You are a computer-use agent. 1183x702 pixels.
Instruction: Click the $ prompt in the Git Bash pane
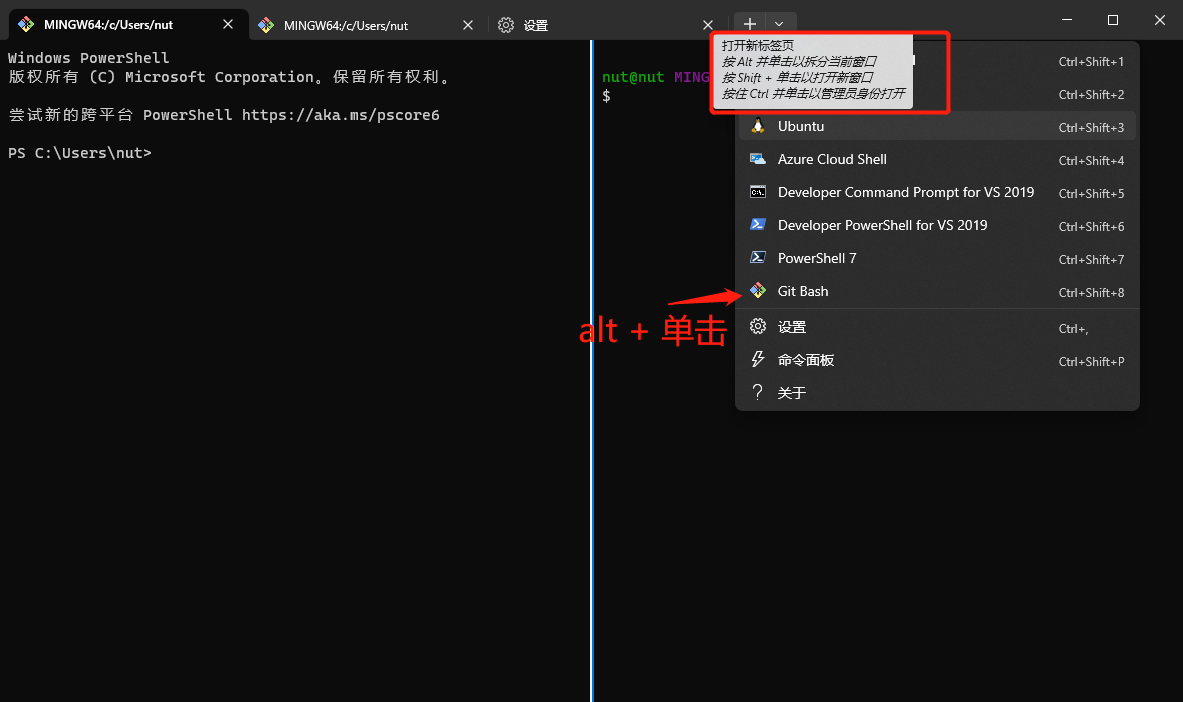(x=606, y=96)
